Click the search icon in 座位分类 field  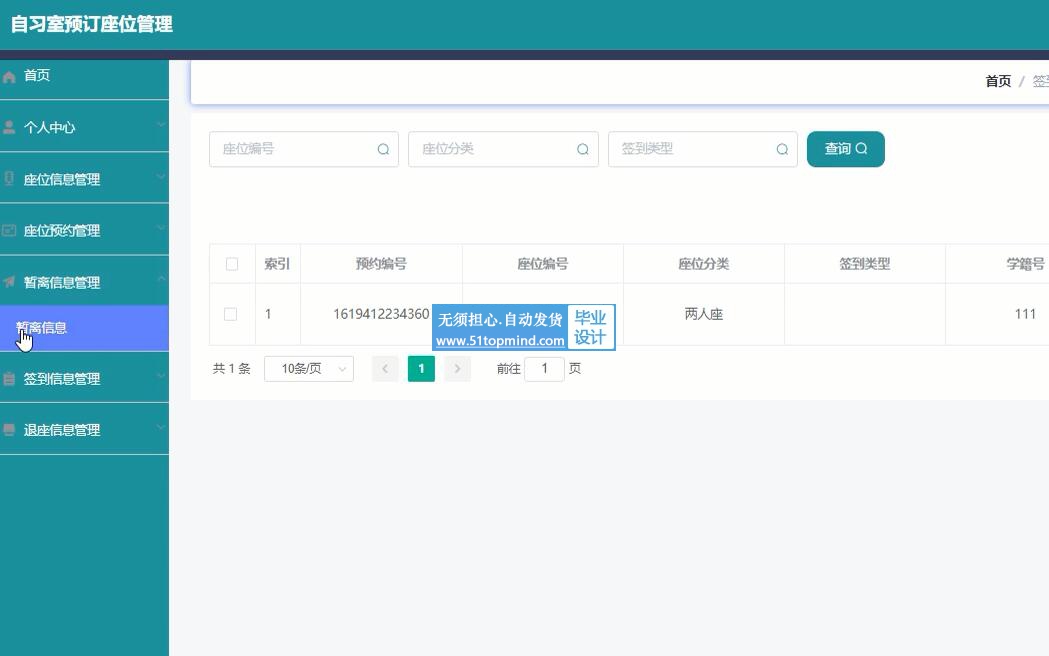pos(583,149)
